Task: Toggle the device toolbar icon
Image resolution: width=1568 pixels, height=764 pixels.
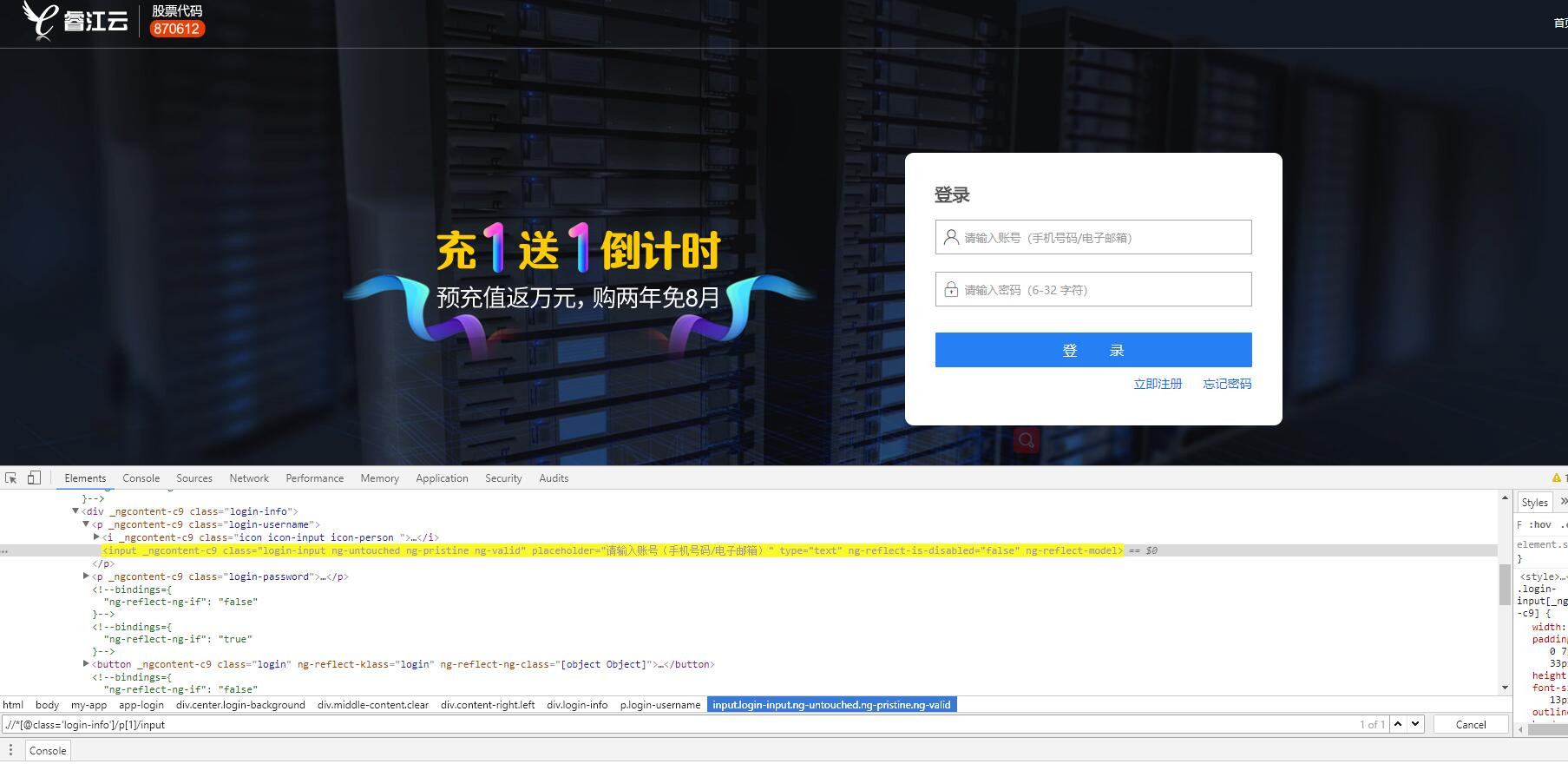Action: tap(34, 478)
